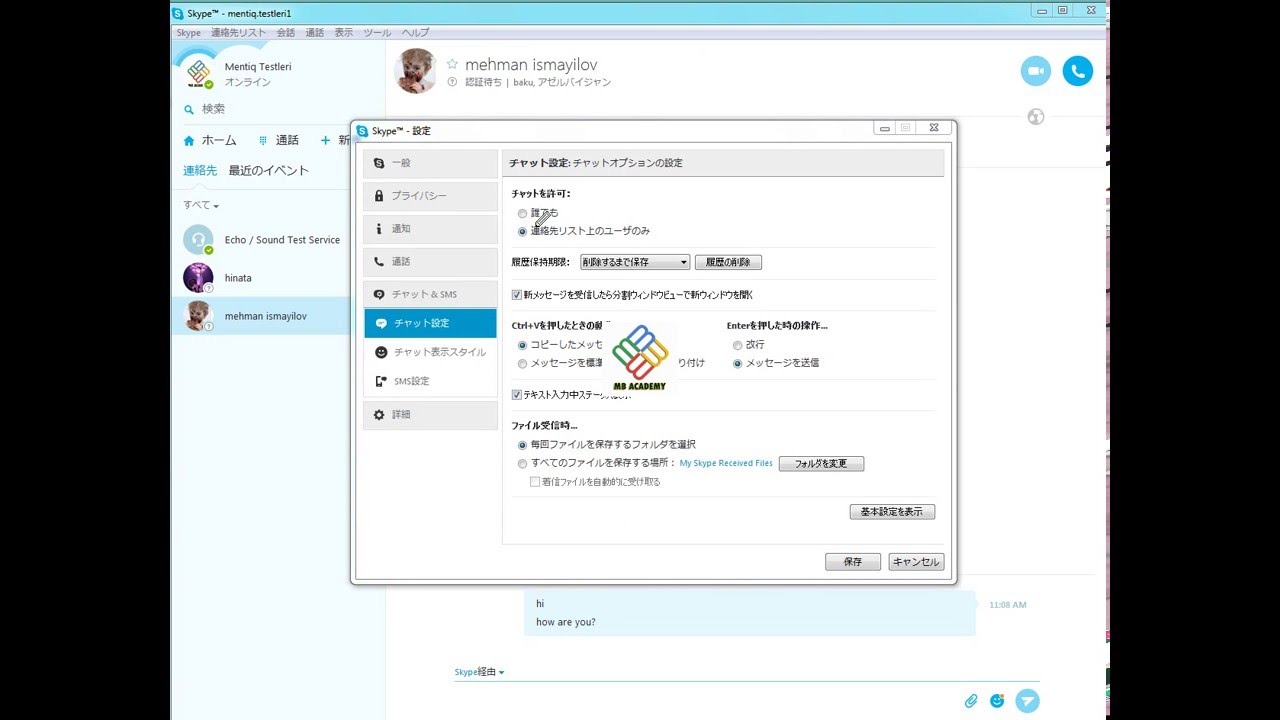
Task: Open the 履歴保持期限 dropdown
Action: (635, 262)
